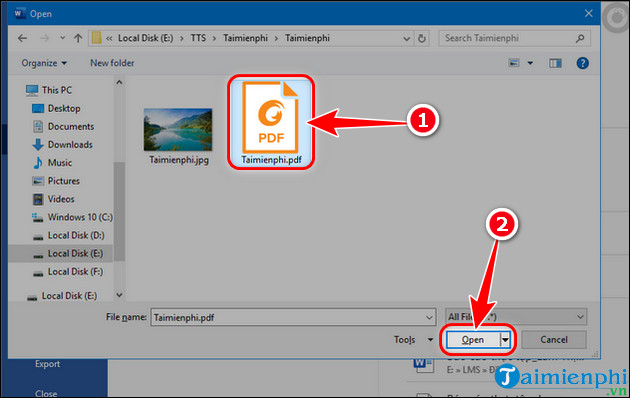630x398 pixels.
Task: Open Music in the navigation pane
Action: [52, 163]
